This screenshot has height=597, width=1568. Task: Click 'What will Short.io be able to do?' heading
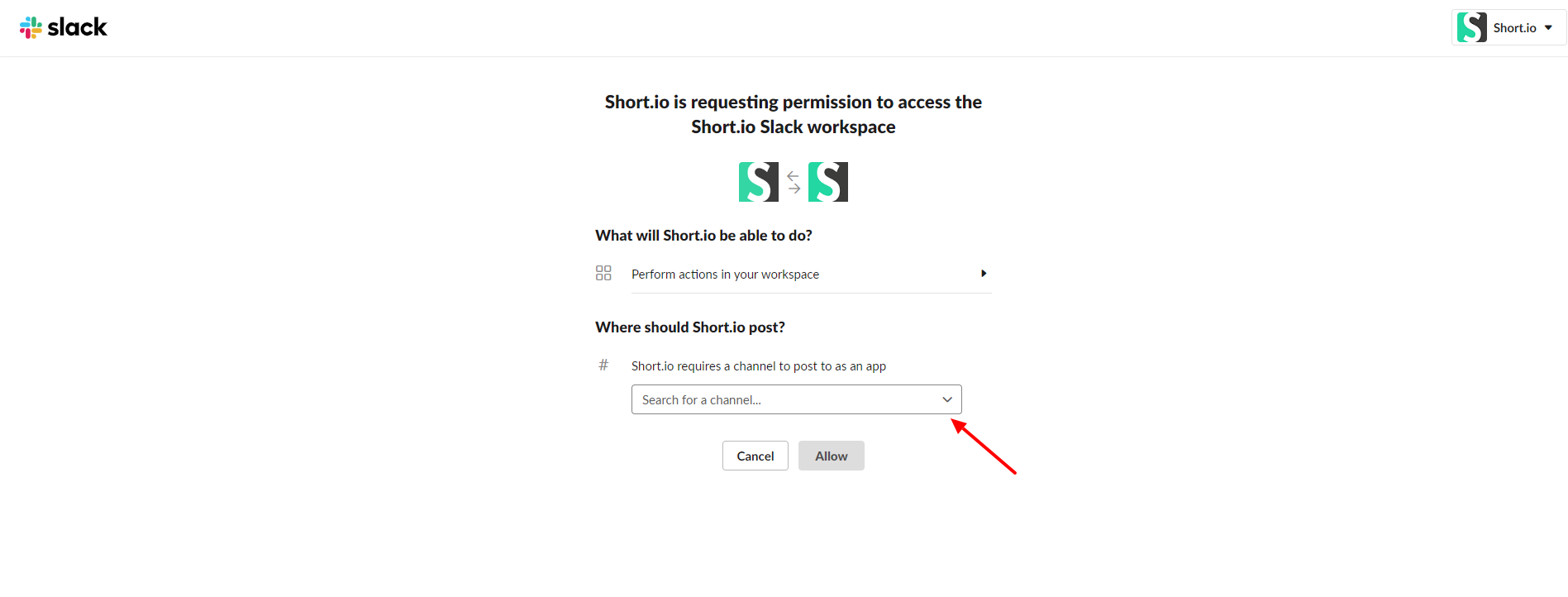pos(703,236)
